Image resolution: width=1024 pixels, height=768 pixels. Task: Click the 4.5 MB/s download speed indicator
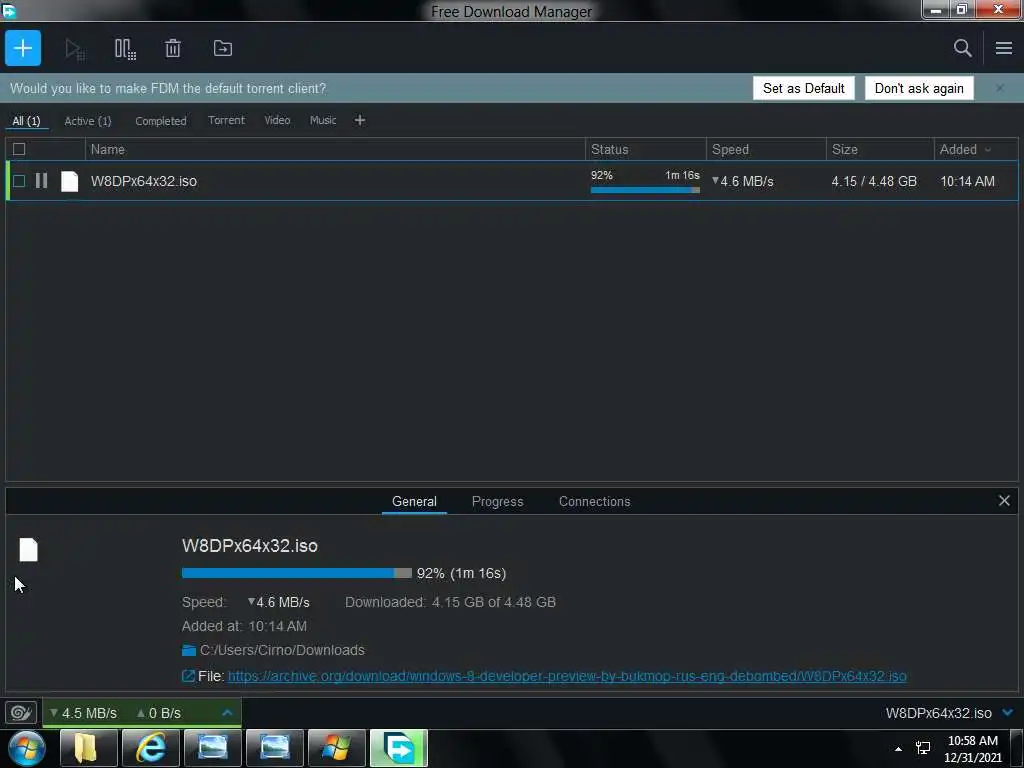point(84,713)
